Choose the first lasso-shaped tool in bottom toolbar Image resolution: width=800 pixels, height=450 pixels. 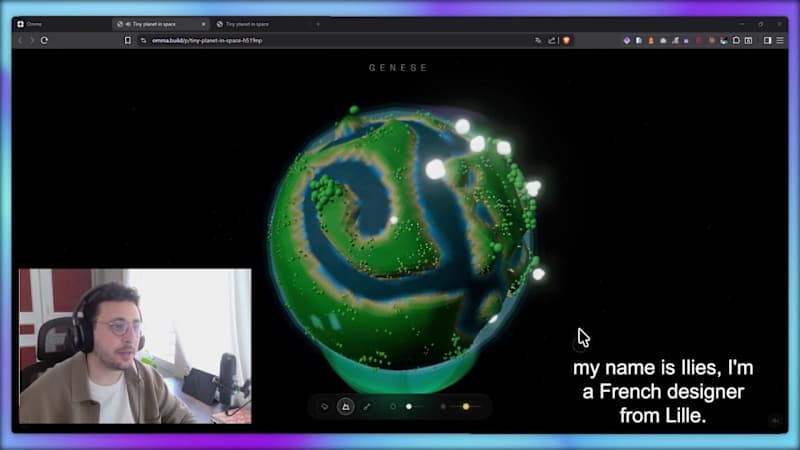pyautogui.click(x=324, y=407)
